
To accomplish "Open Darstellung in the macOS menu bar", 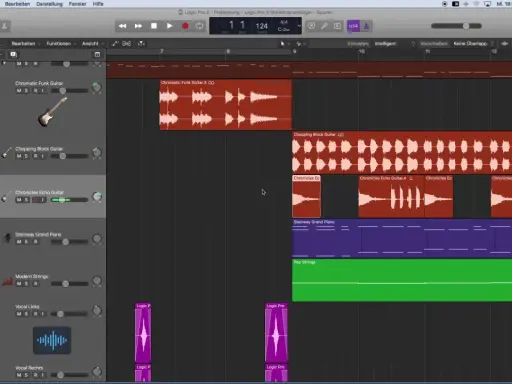I will point(49,4).
